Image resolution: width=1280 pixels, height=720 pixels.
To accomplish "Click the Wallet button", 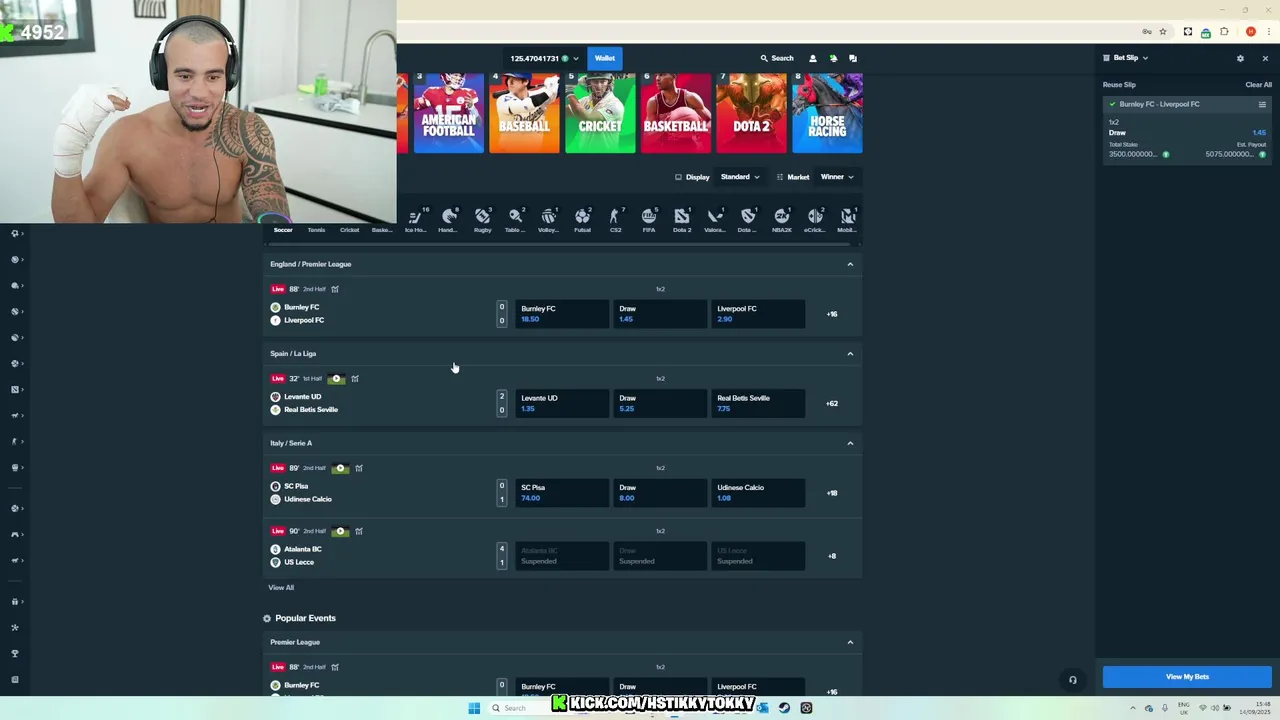I will tap(605, 58).
